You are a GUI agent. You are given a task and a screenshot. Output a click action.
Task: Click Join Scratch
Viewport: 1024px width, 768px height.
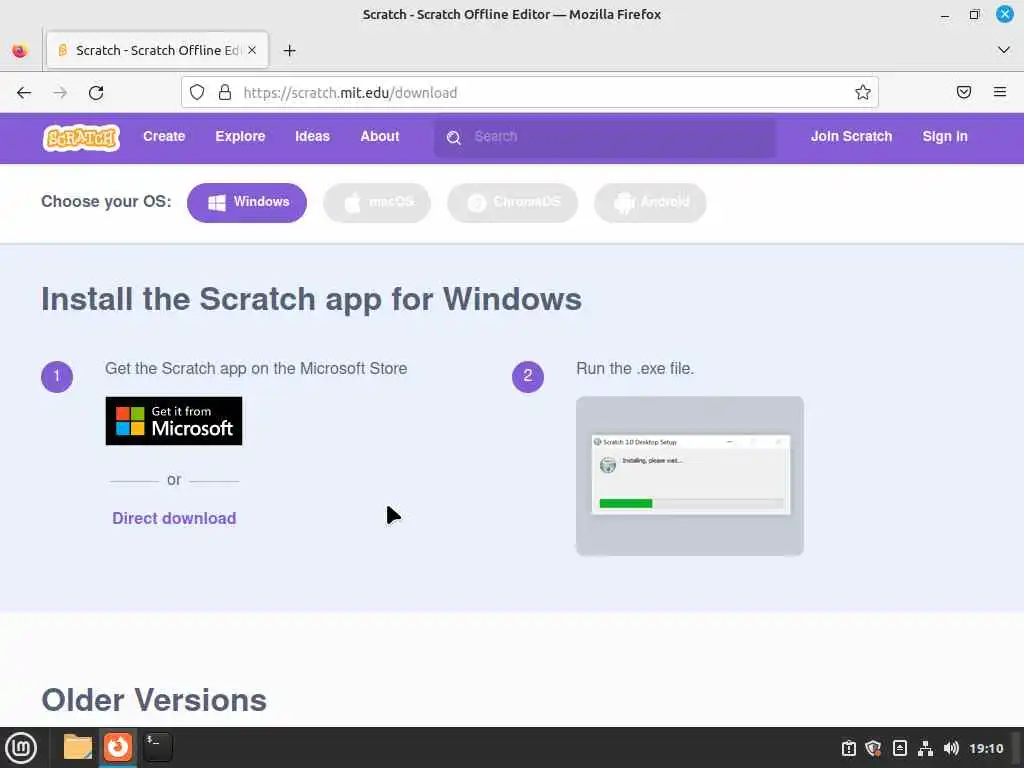pyautogui.click(x=851, y=136)
